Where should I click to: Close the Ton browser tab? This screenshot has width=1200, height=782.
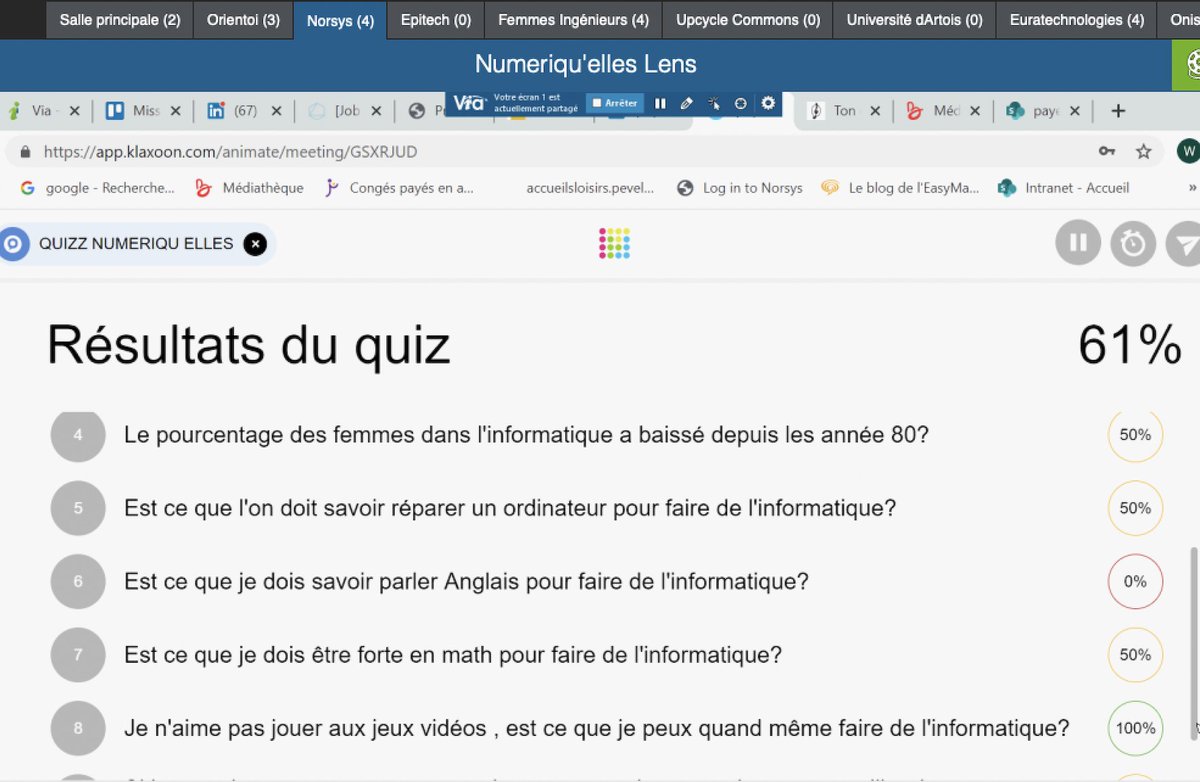coord(875,111)
